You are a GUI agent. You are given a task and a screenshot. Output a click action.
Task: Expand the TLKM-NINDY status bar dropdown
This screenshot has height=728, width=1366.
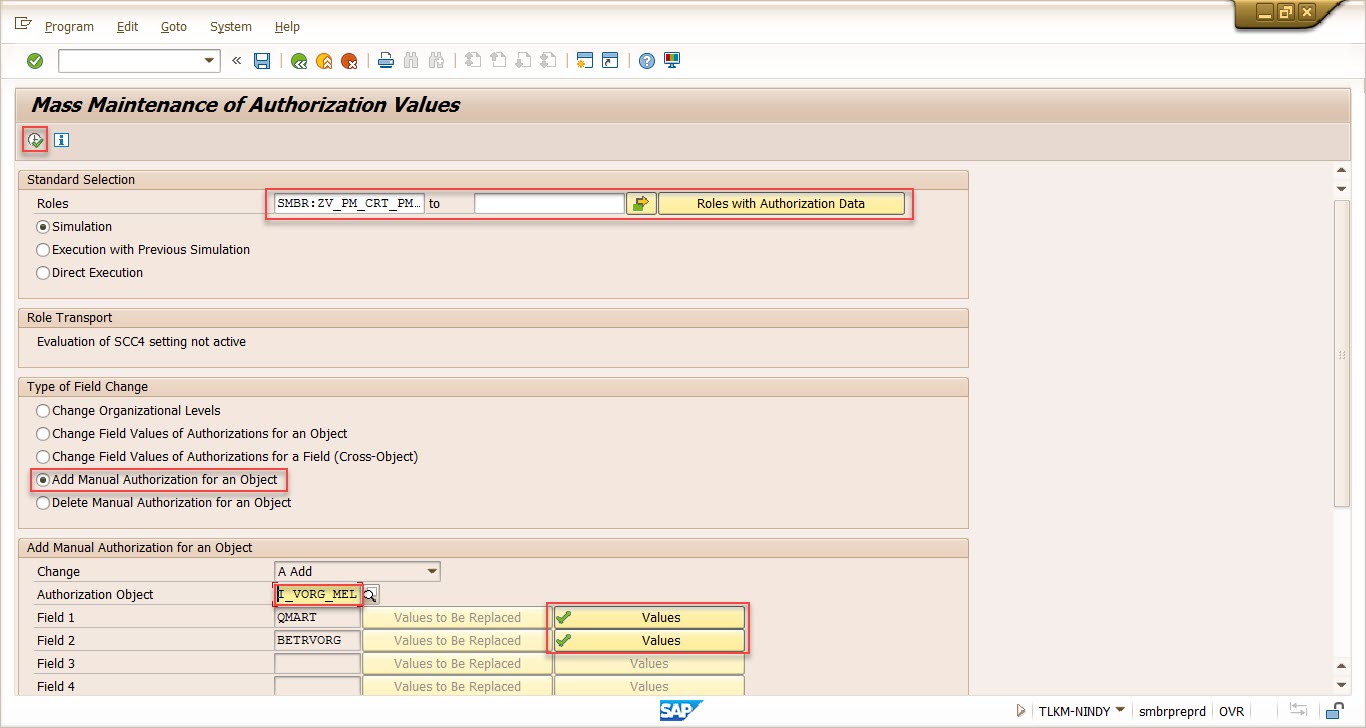pyautogui.click(x=1120, y=711)
